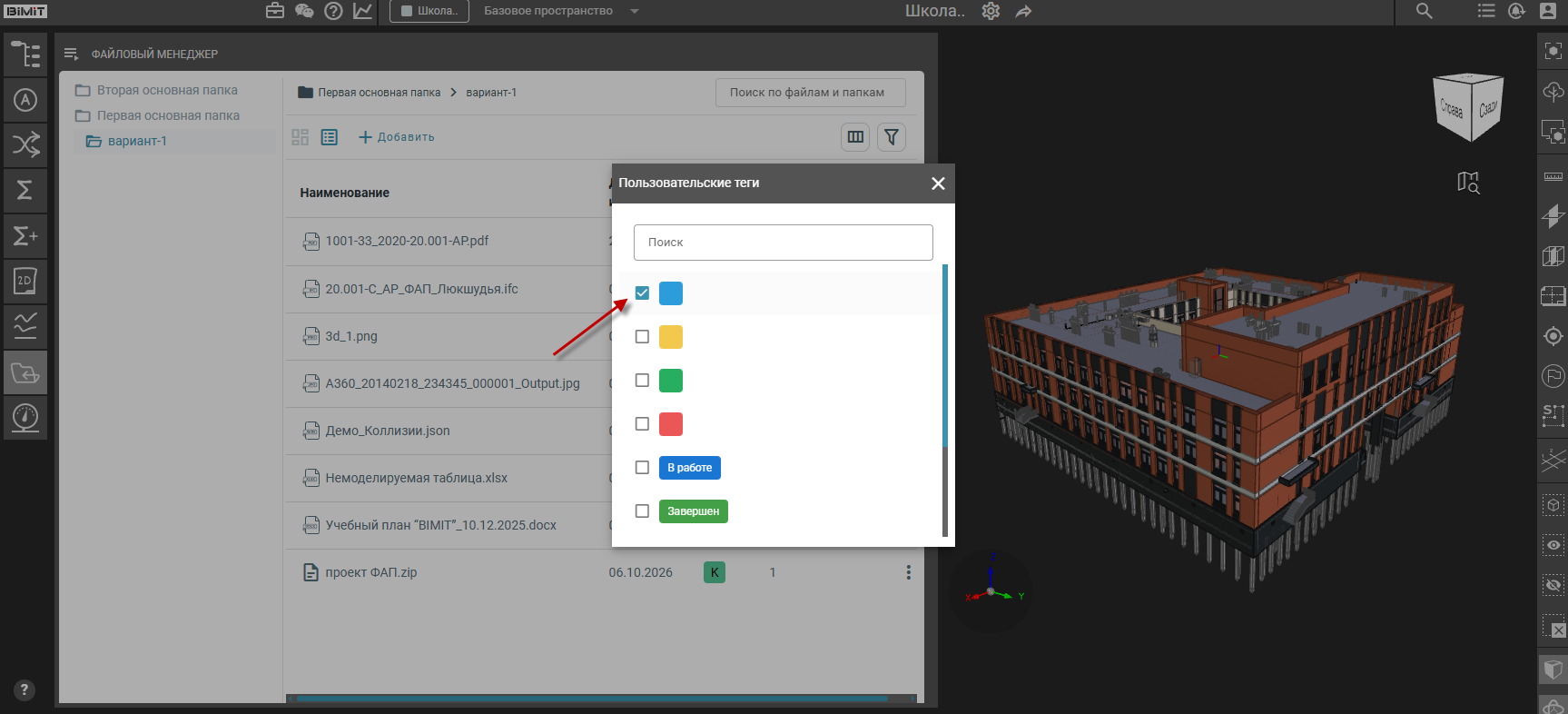Open the chart analytics sidebar tool
Screen dimensions: 1568x714
click(x=25, y=325)
